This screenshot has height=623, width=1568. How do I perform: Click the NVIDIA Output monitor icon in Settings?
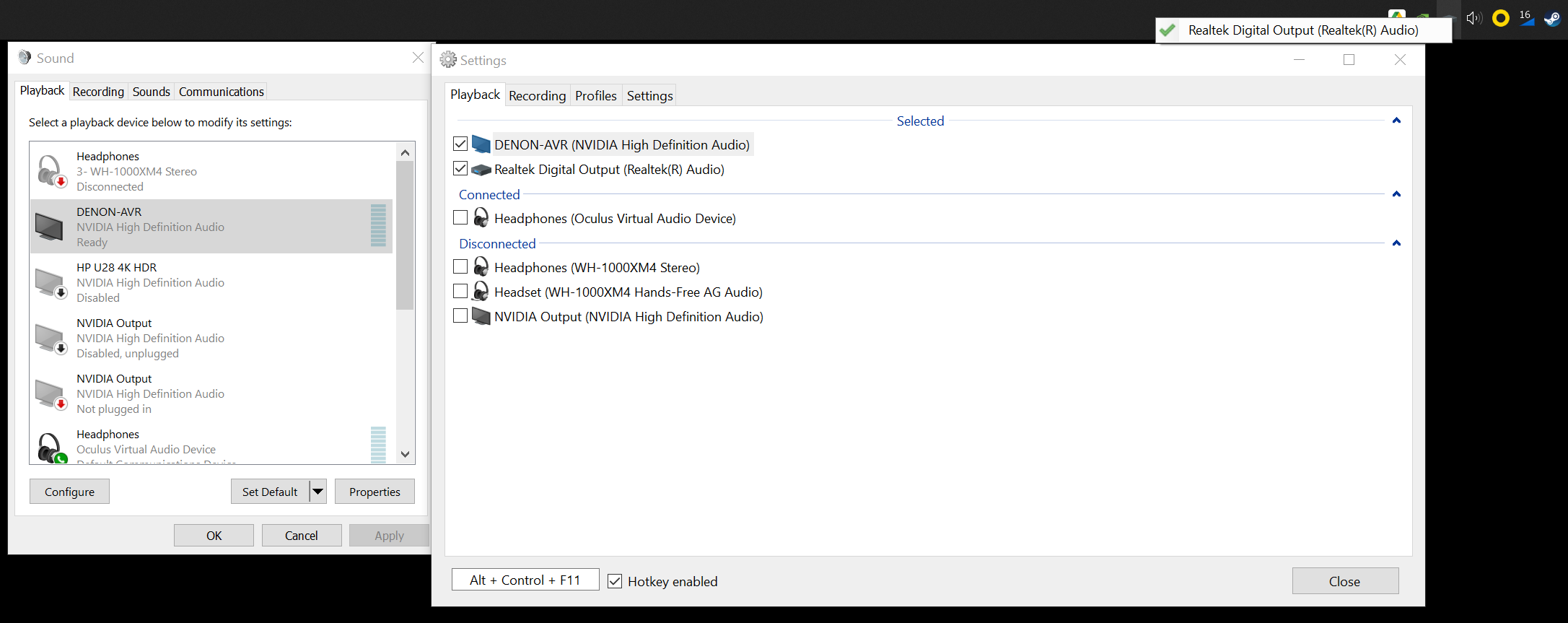[x=481, y=316]
